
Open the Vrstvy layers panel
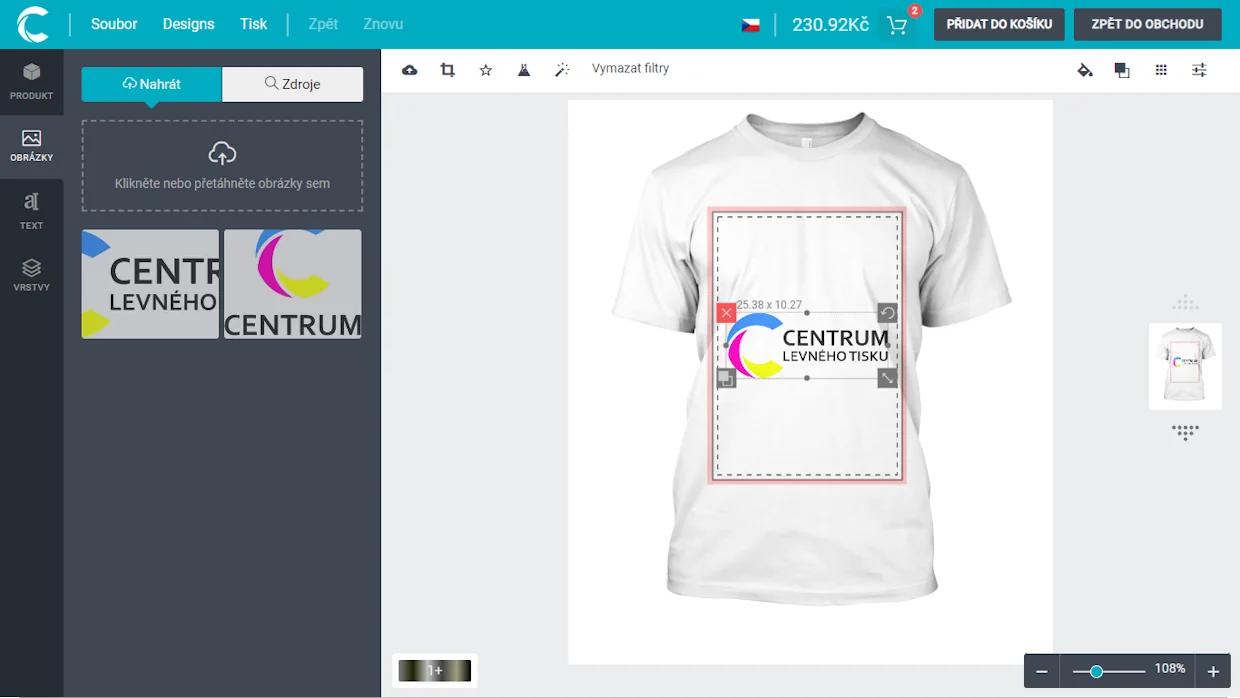(32, 275)
